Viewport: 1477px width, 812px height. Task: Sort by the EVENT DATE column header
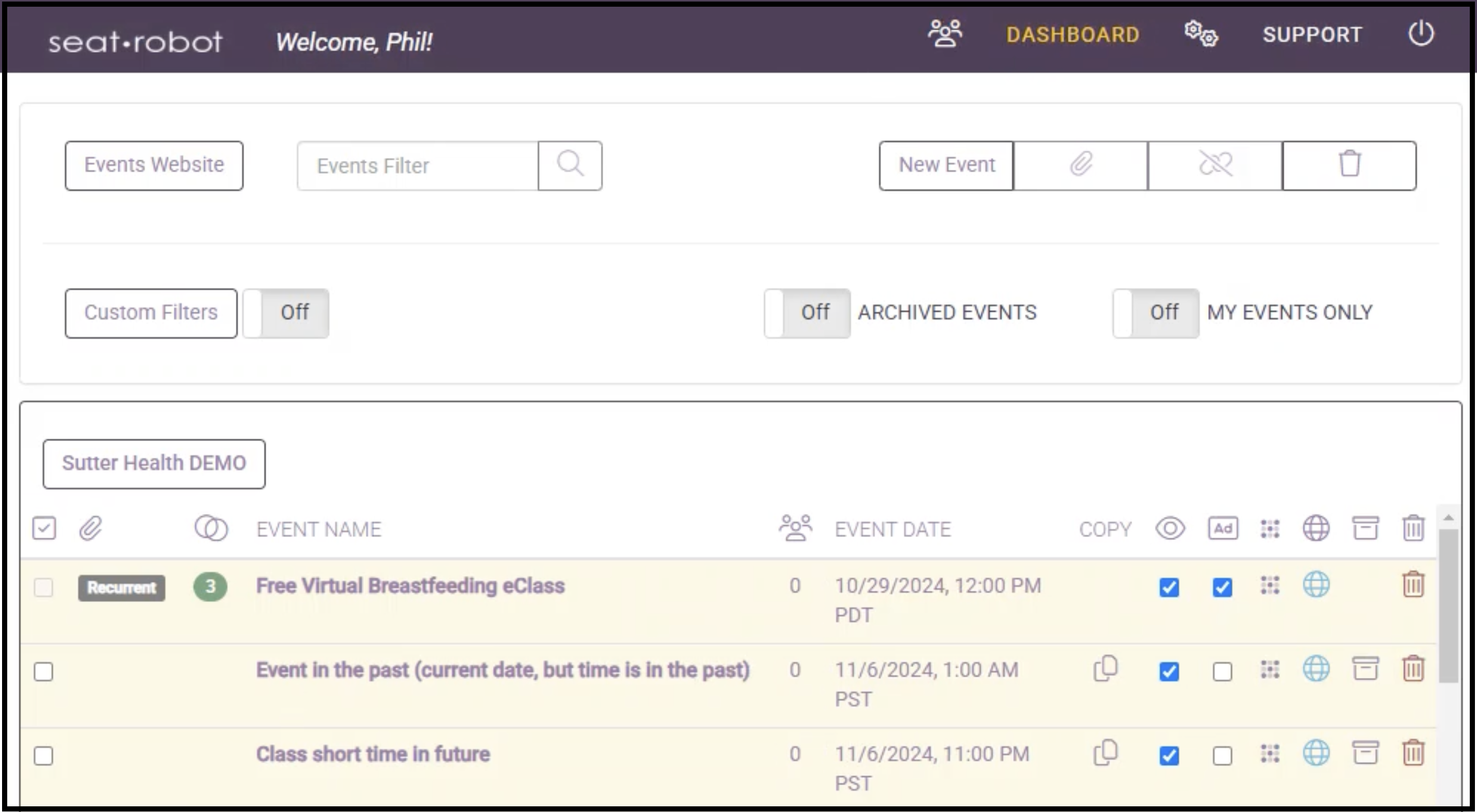click(x=893, y=529)
